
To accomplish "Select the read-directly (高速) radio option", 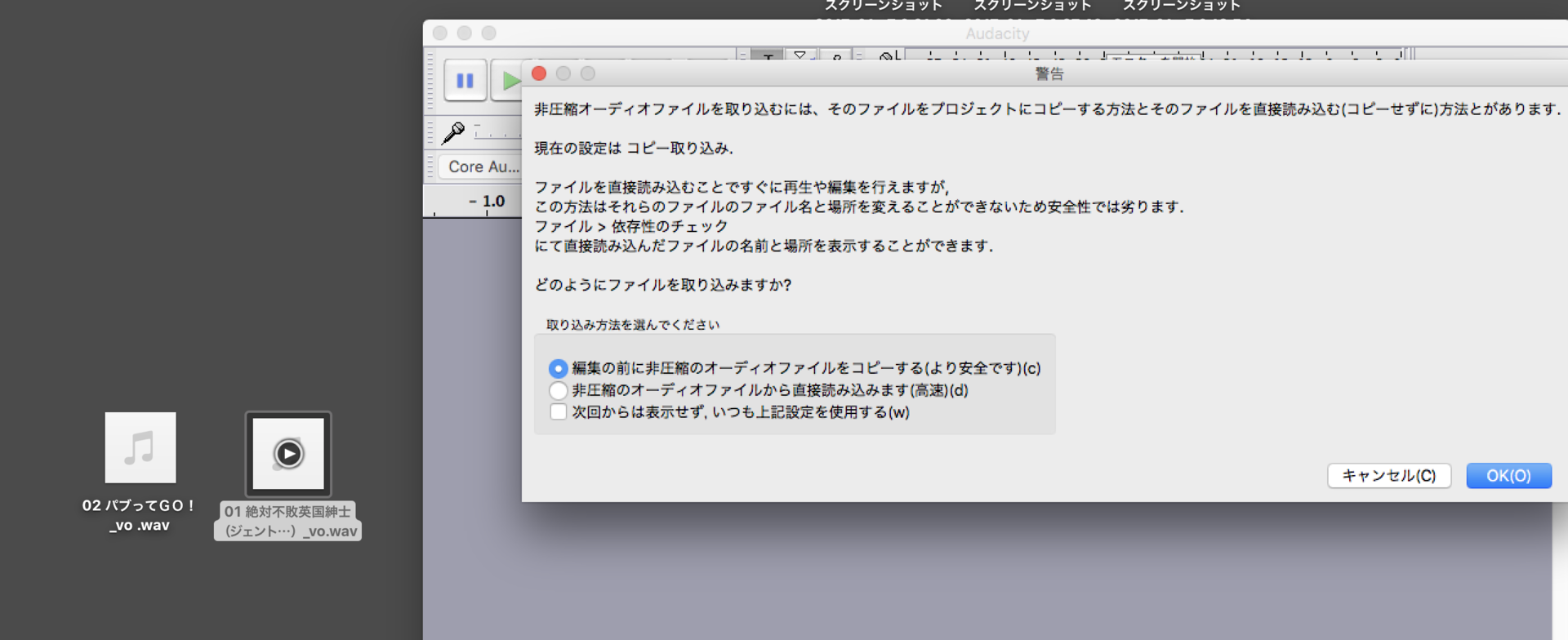I will tap(559, 390).
